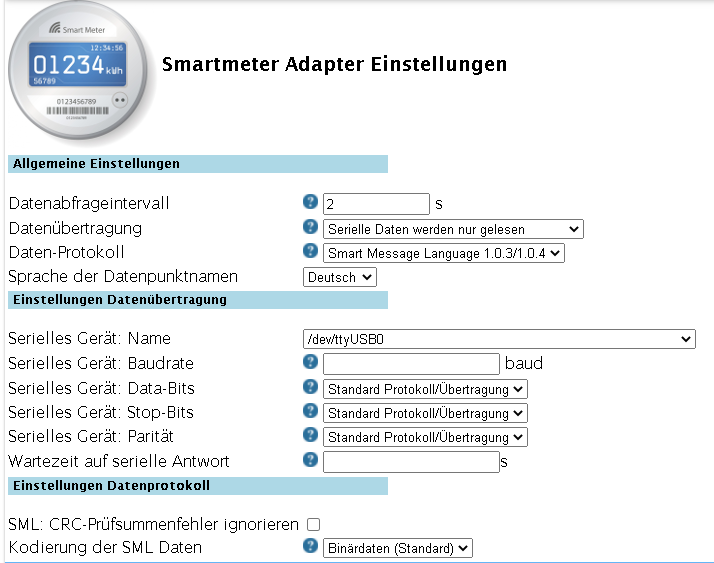Click Wartezeit auf serielle Antwort label

[118, 461]
